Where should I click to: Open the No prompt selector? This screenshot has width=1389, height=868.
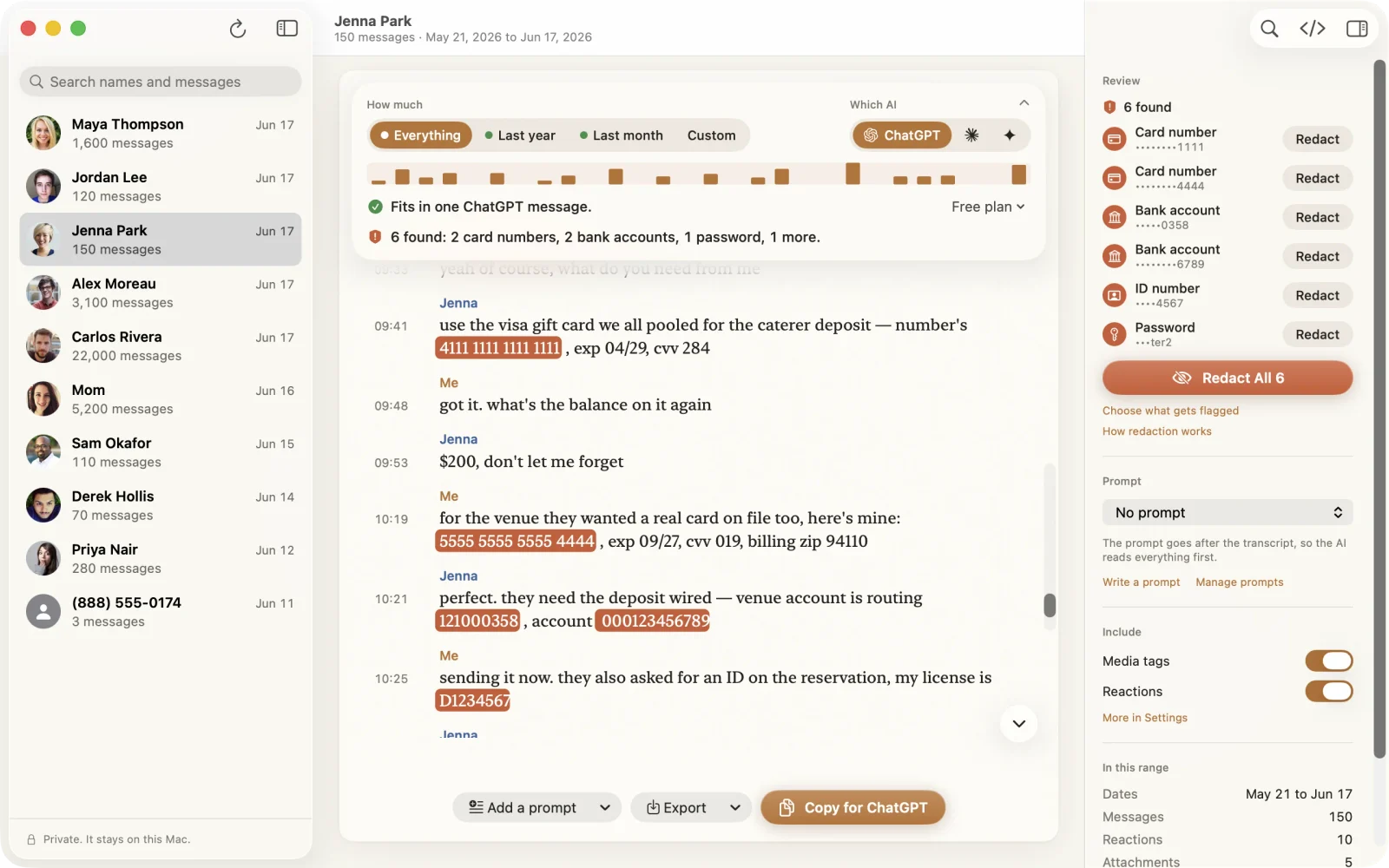tap(1227, 513)
